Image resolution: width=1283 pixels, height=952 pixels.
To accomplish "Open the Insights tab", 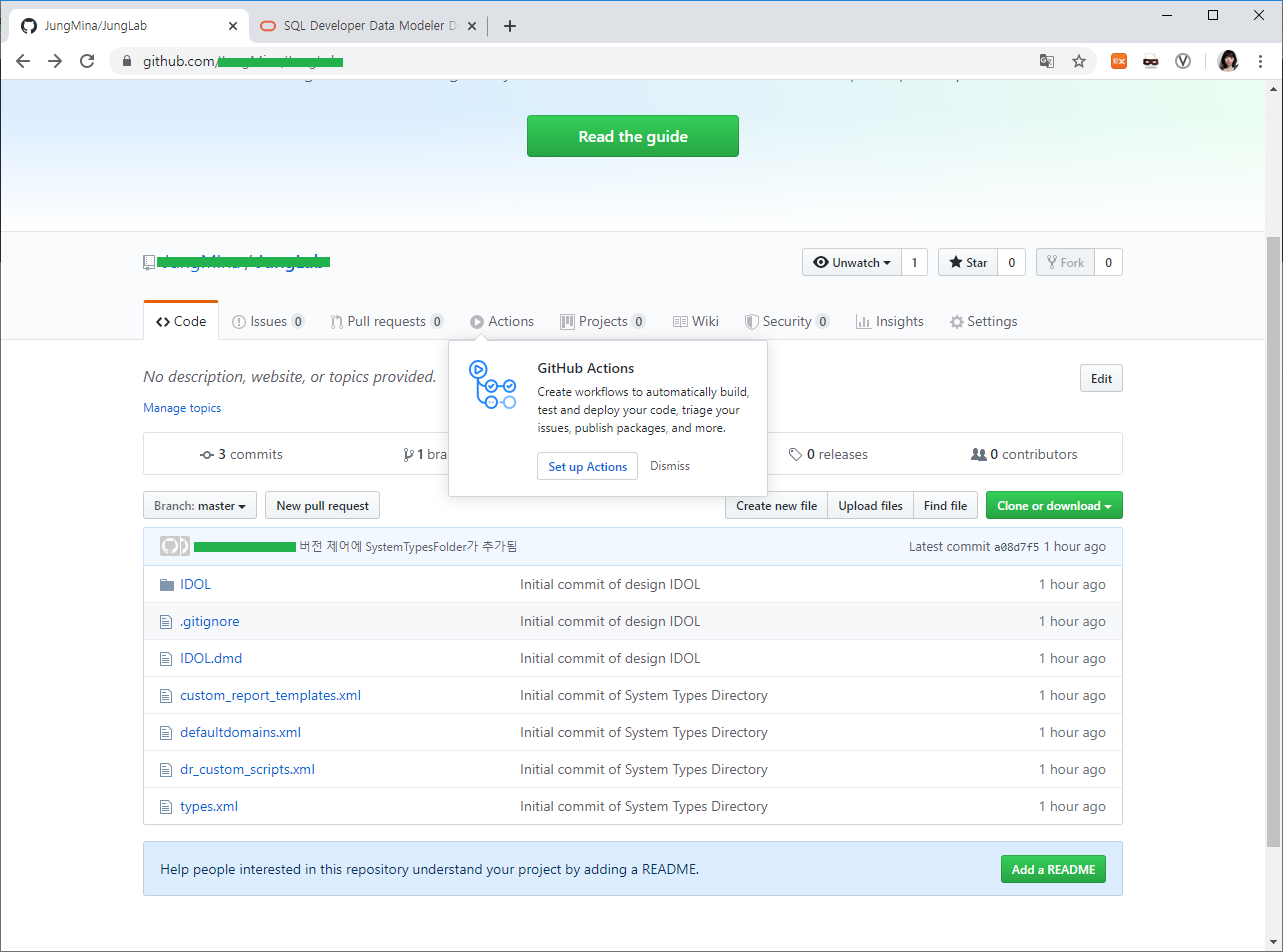I will pos(890,321).
